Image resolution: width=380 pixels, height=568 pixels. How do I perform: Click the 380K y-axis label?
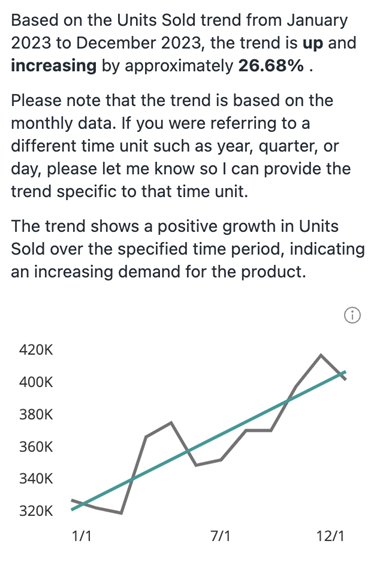pyautogui.click(x=36, y=414)
